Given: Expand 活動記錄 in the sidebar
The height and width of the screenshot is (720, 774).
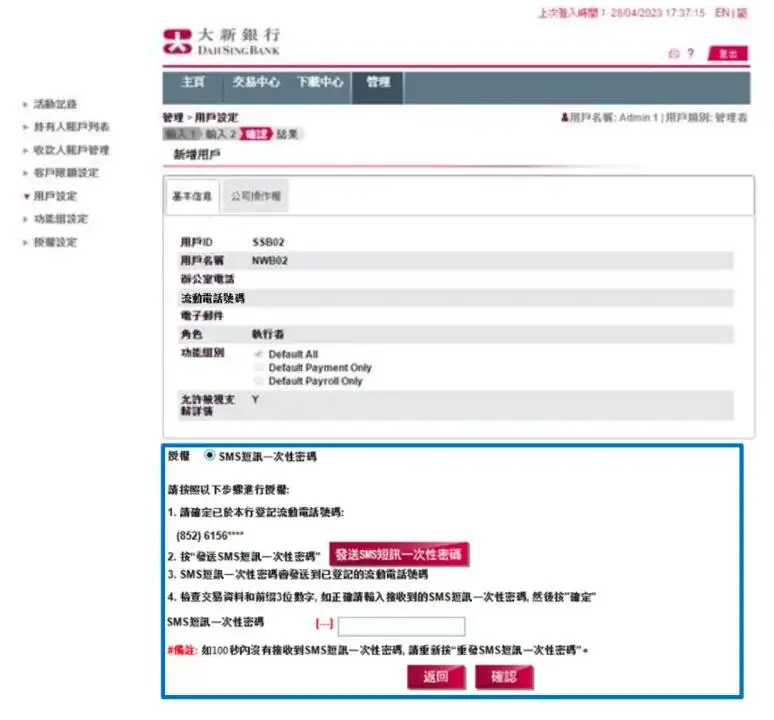Looking at the screenshot, I should click(55, 104).
